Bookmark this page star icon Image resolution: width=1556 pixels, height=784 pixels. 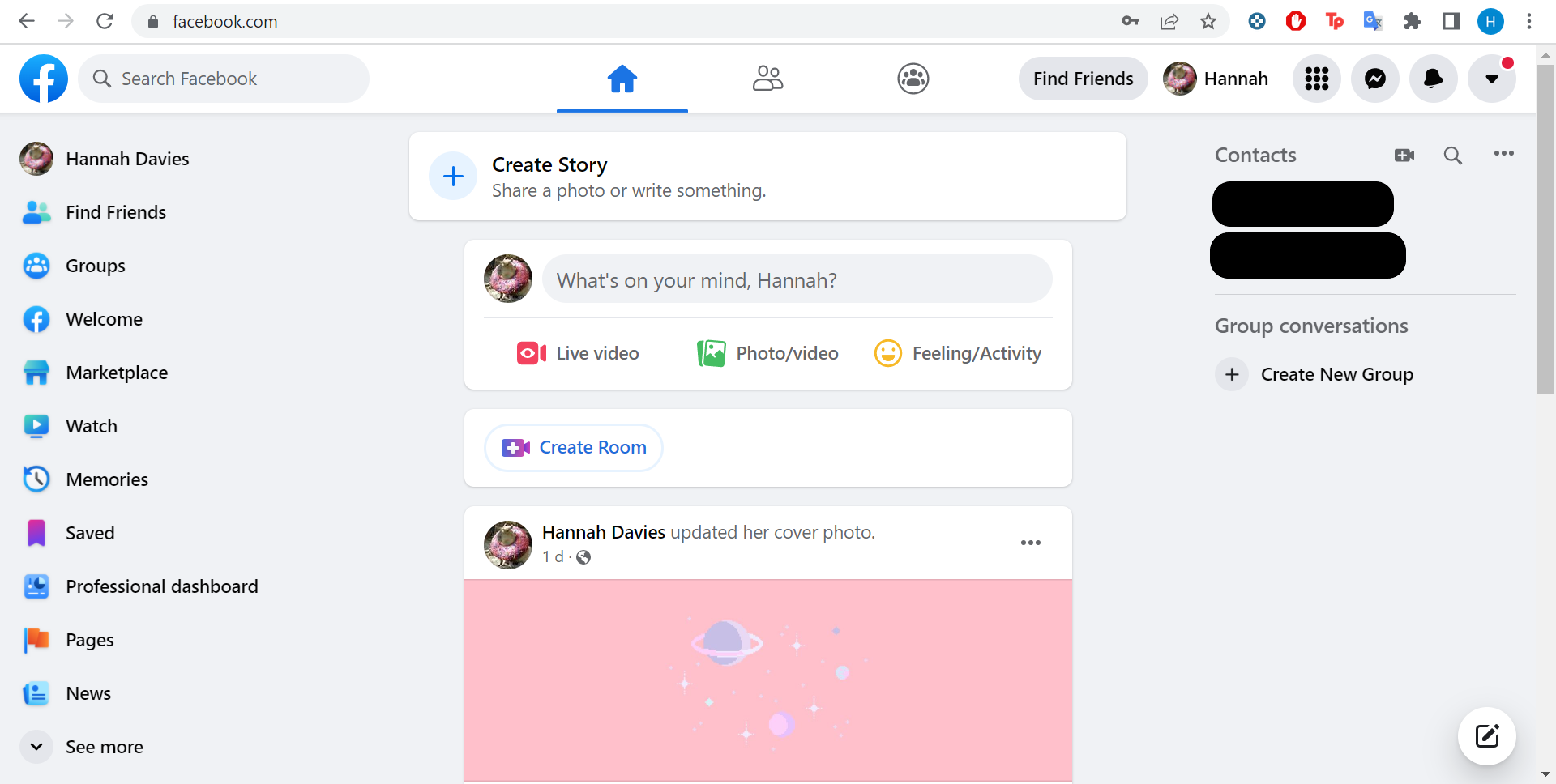tap(1208, 21)
